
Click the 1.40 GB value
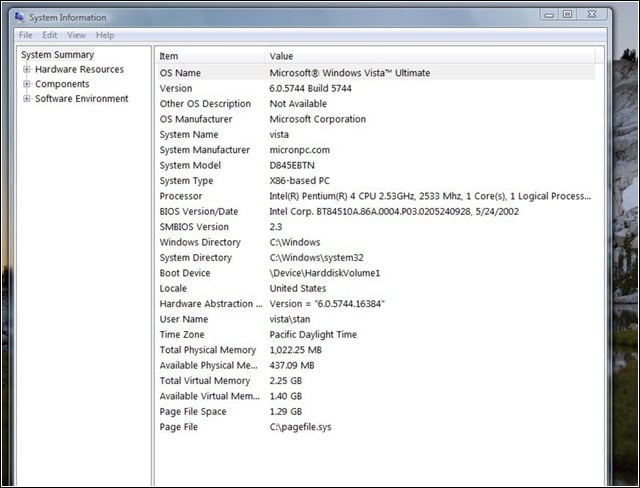tap(285, 396)
